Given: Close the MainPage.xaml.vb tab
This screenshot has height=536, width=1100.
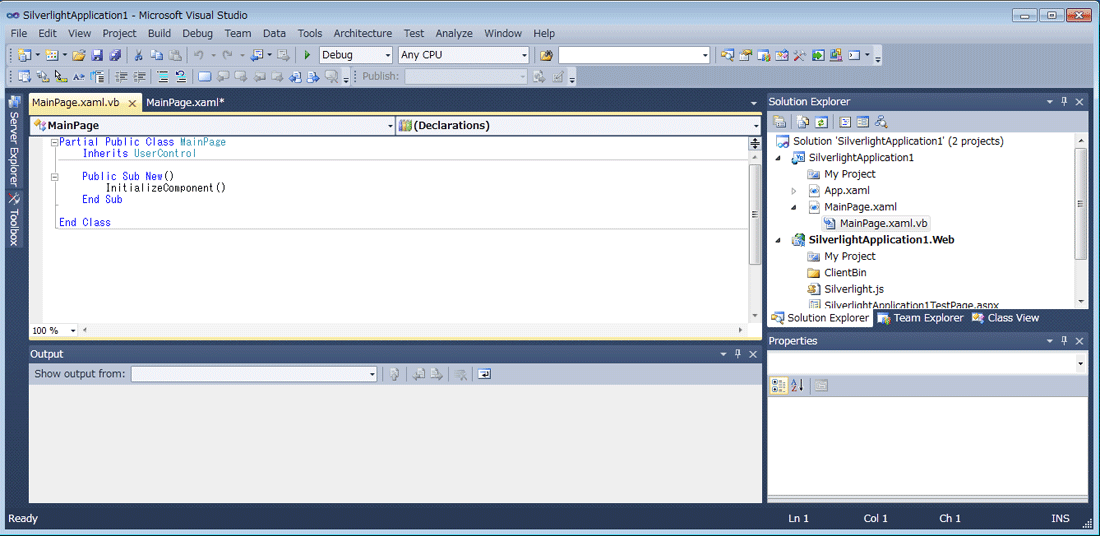Looking at the screenshot, I should (x=132, y=103).
